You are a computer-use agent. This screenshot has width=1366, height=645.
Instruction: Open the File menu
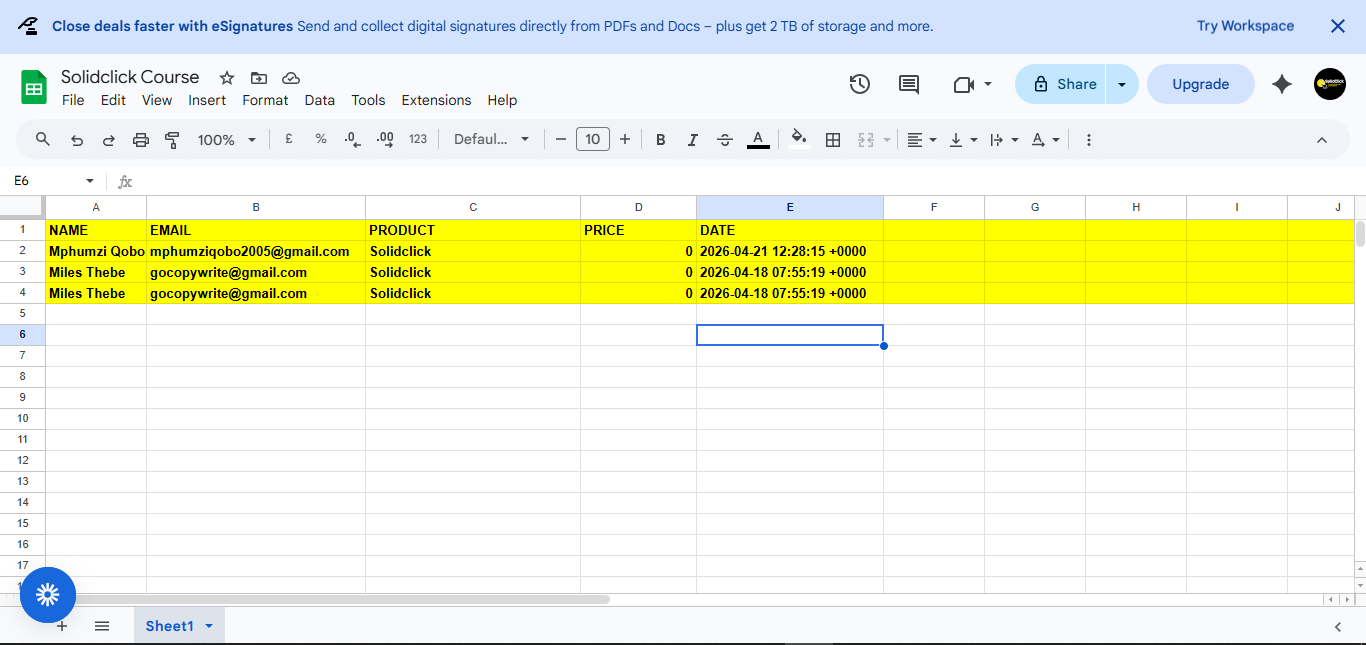point(73,100)
